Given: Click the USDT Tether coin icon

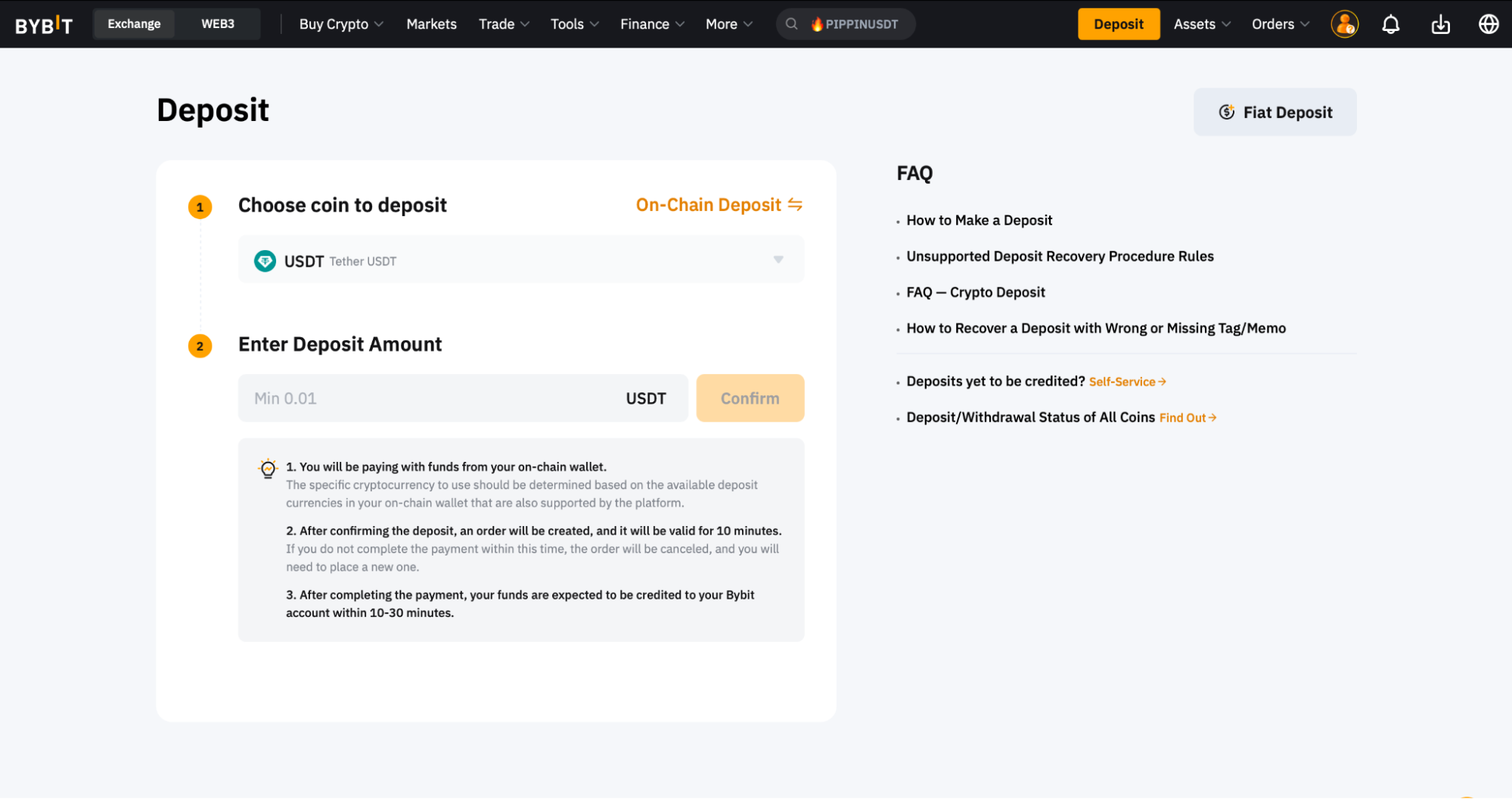Looking at the screenshot, I should pos(265,261).
